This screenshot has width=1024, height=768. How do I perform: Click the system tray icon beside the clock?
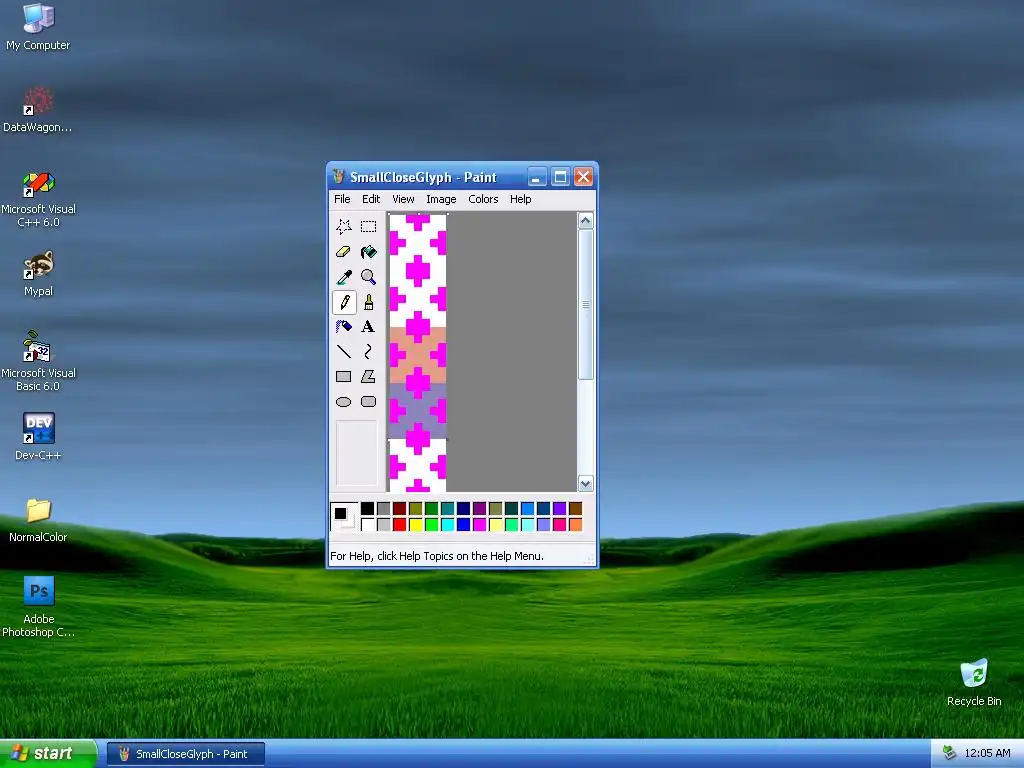pyautogui.click(x=949, y=754)
